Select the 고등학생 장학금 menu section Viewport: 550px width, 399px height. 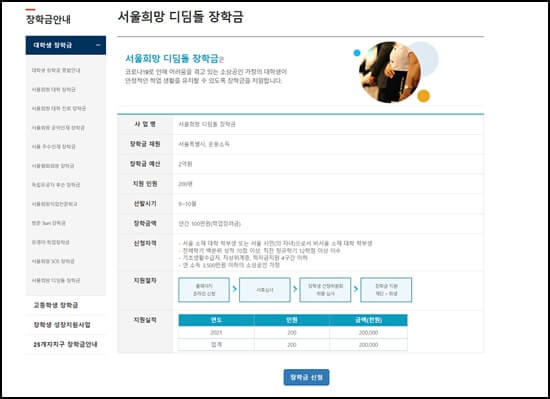pos(56,305)
